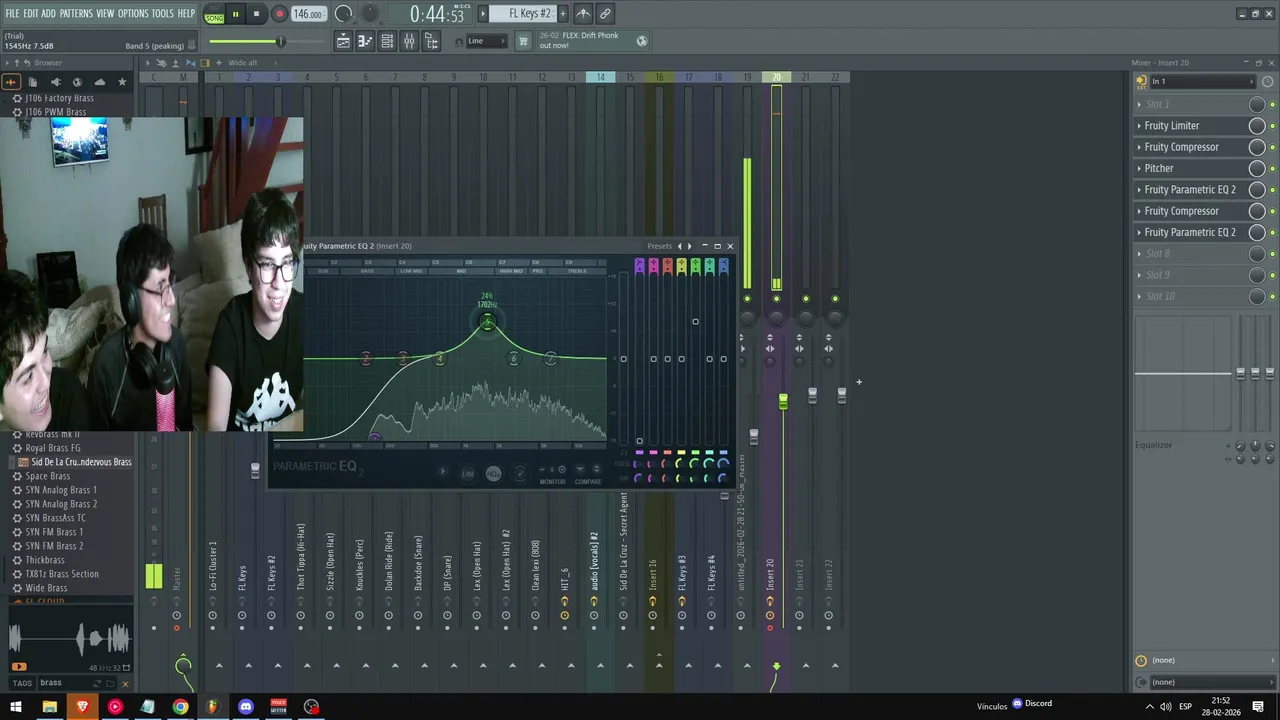This screenshot has width=1280, height=720.
Task: Open the Presets menu in Parametric EQ window
Action: [x=660, y=246]
